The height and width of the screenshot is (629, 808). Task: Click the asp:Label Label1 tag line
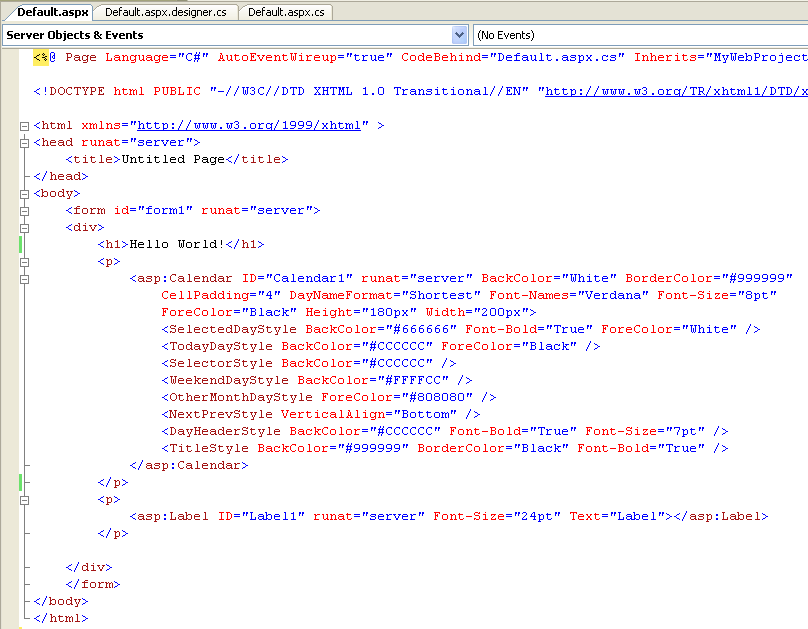click(x=448, y=516)
